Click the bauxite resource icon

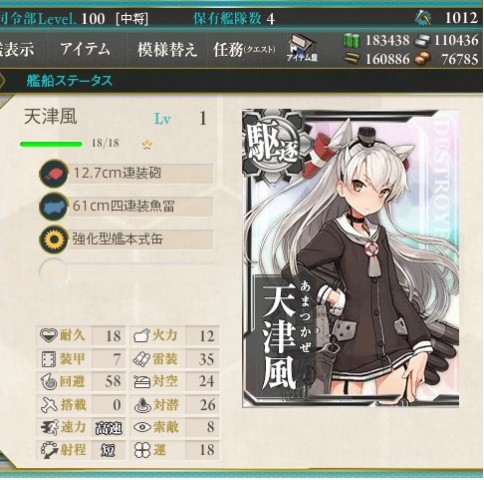(x=423, y=59)
